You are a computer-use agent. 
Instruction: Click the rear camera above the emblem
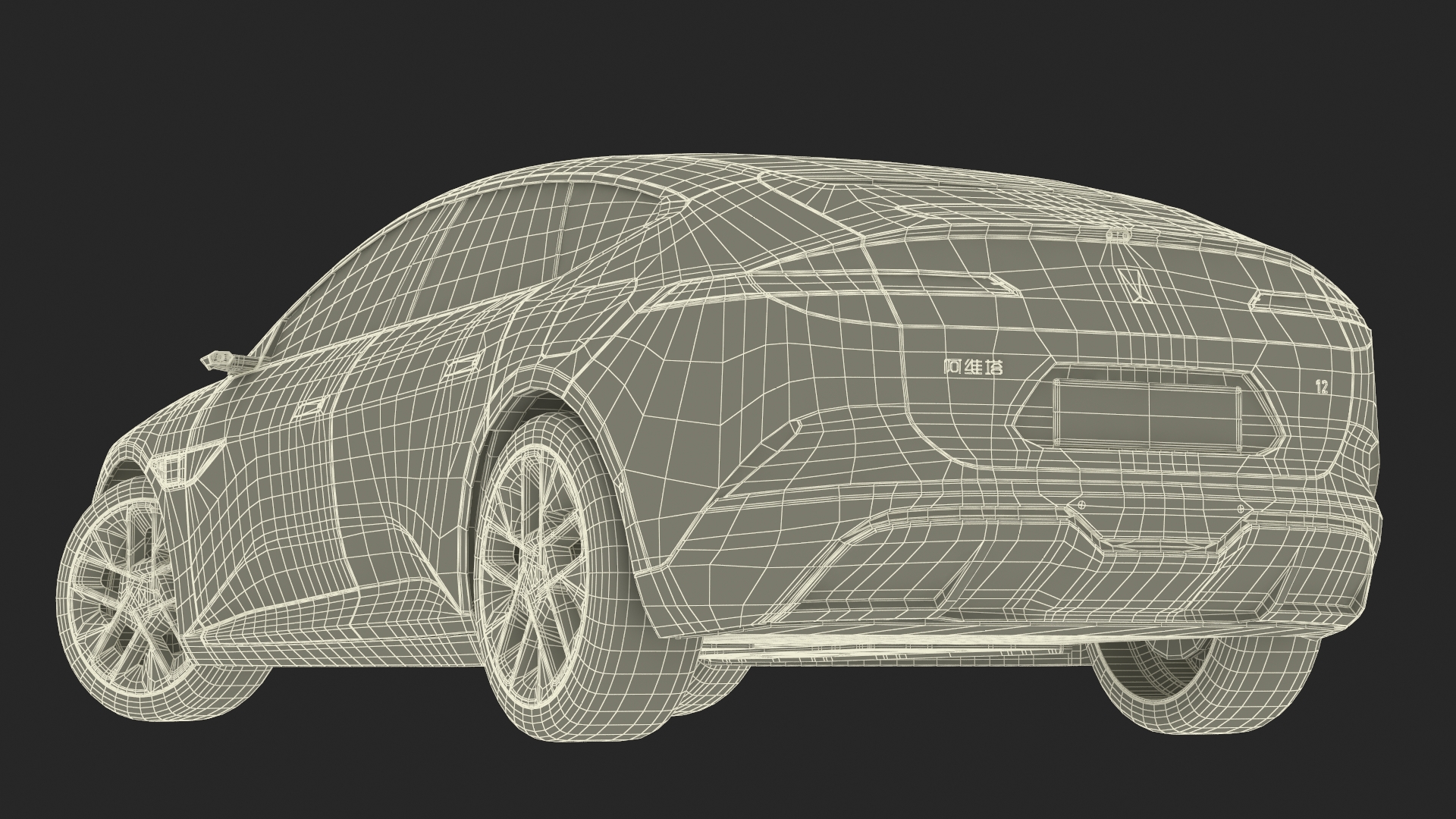tap(1117, 237)
